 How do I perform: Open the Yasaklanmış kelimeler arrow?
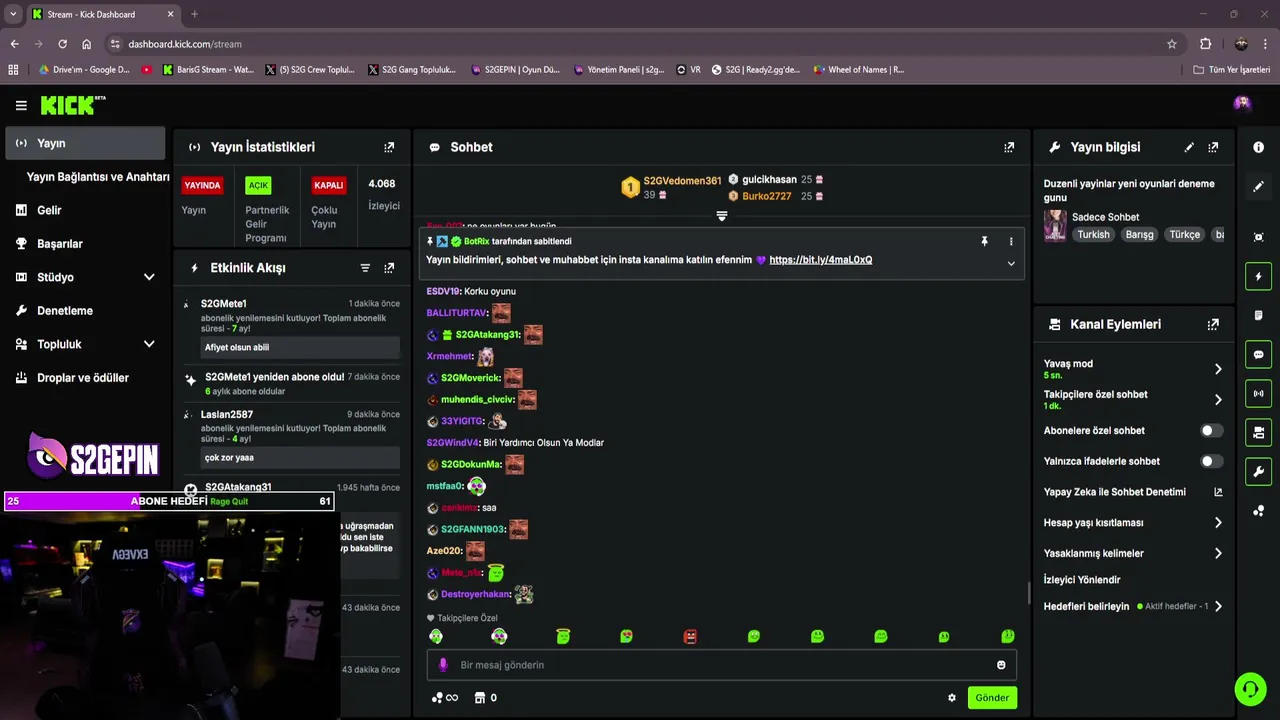[1218, 553]
